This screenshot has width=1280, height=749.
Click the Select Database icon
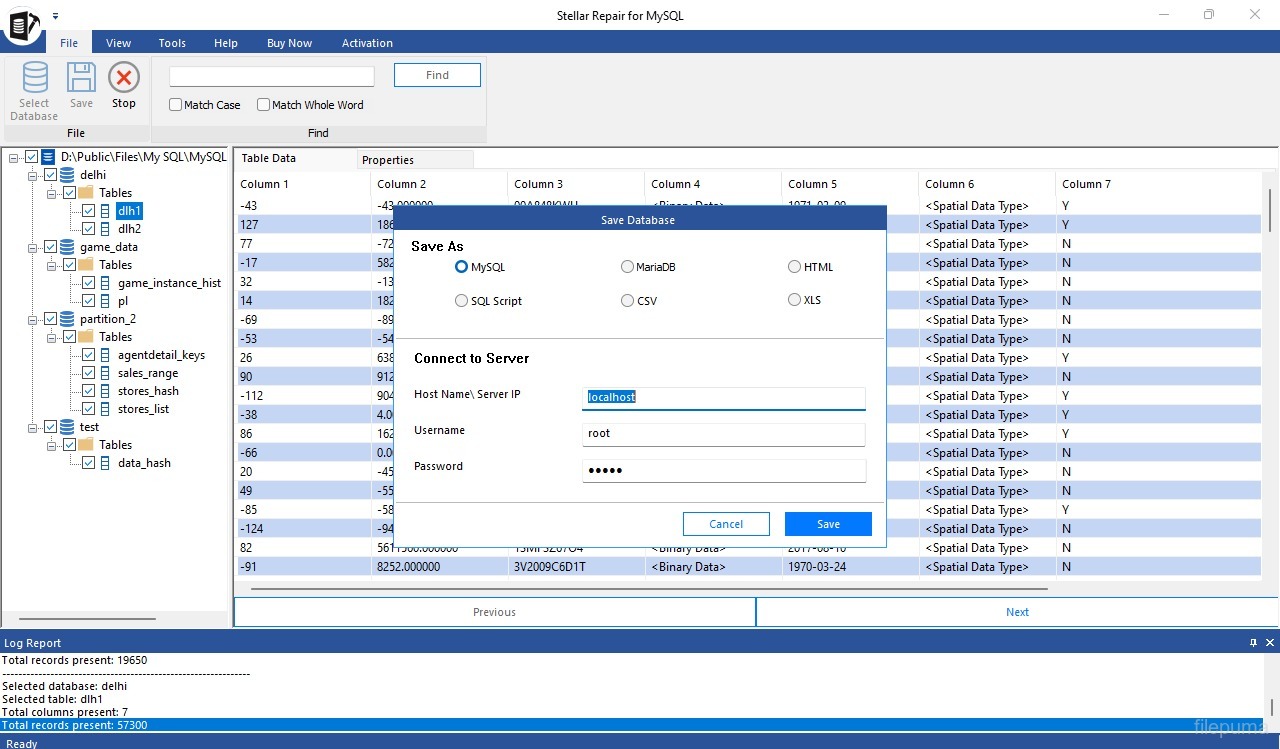[x=35, y=78]
